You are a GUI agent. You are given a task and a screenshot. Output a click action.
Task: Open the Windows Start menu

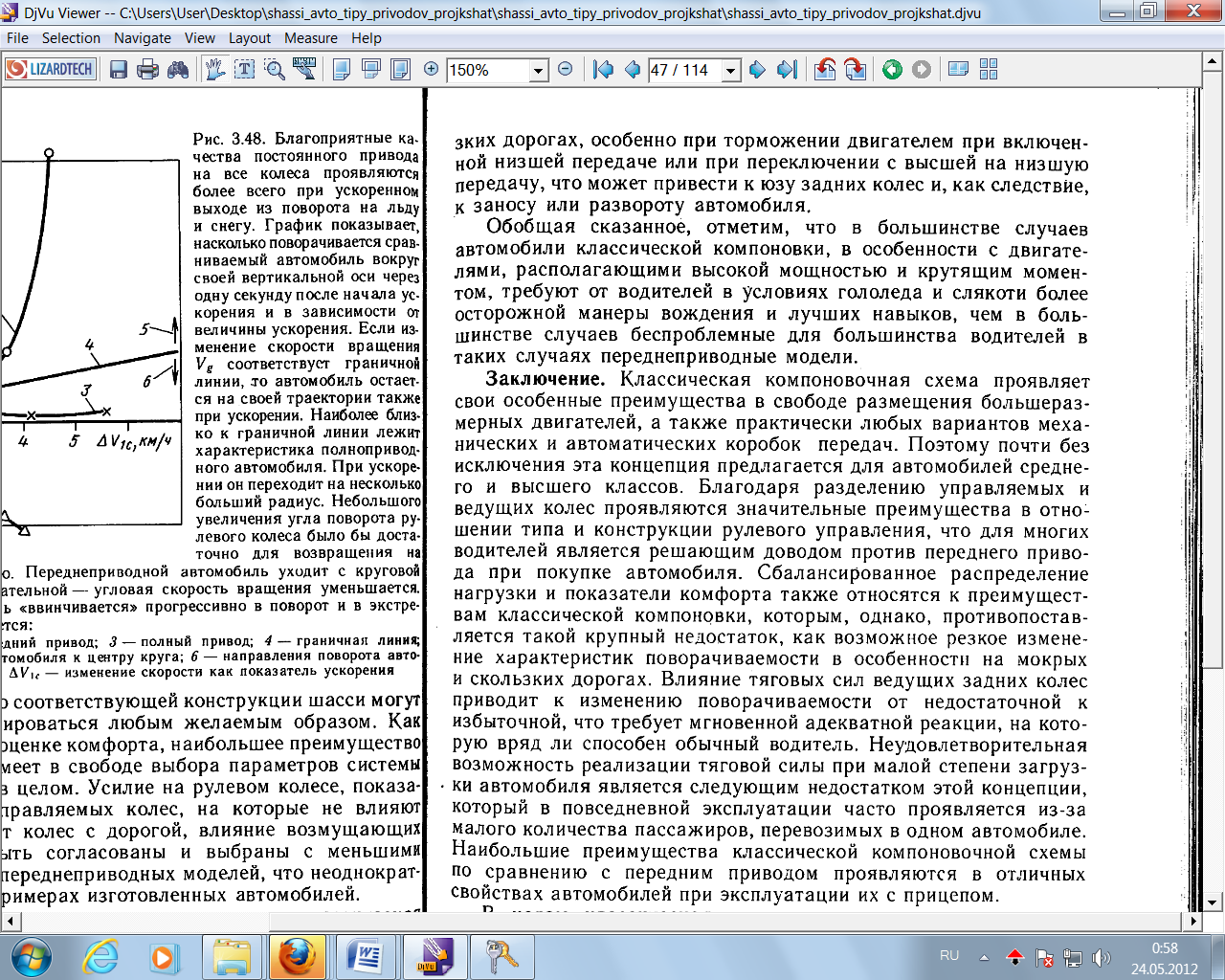(x=30, y=956)
